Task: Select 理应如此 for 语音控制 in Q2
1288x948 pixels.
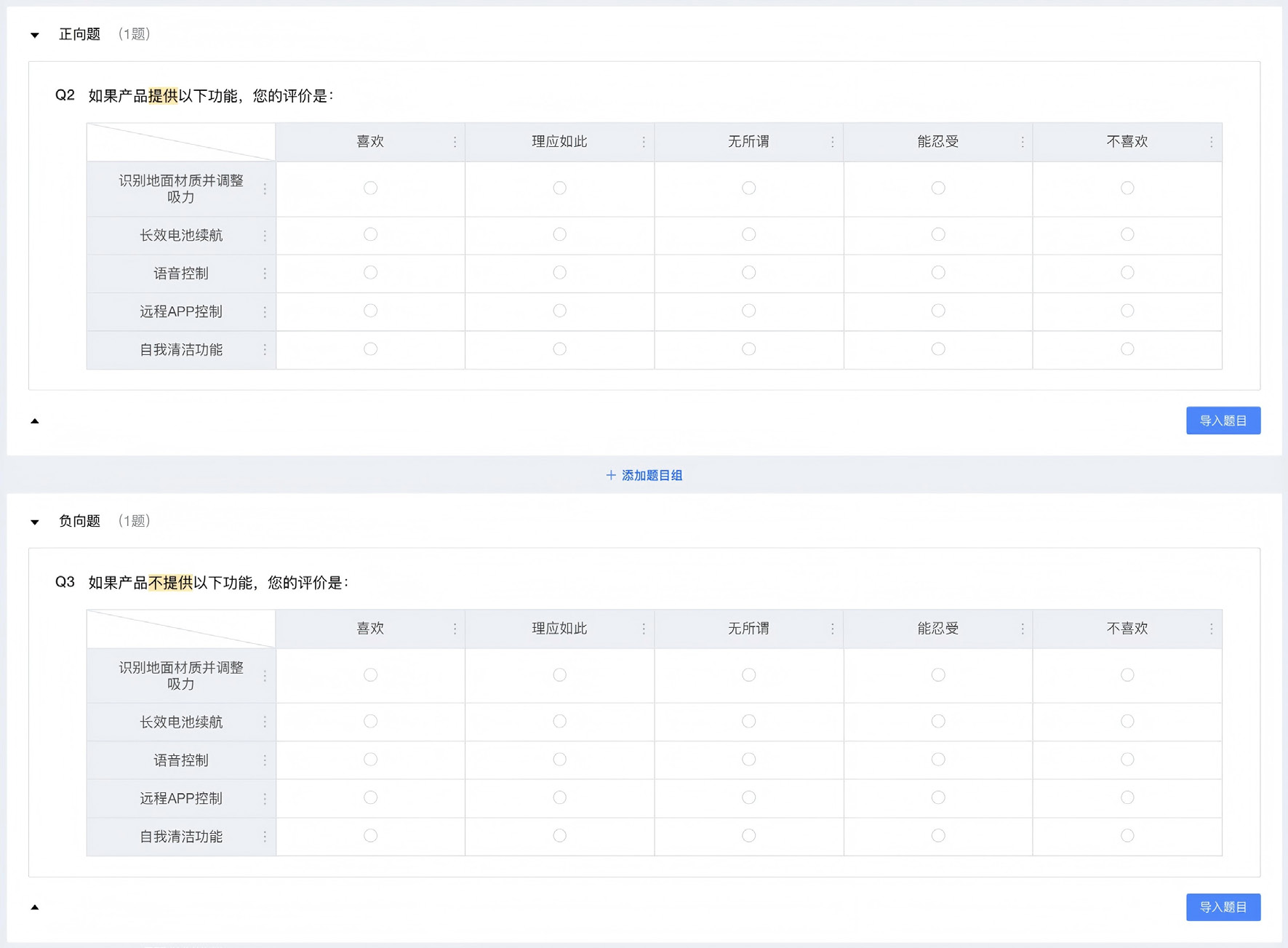Action: coord(559,273)
